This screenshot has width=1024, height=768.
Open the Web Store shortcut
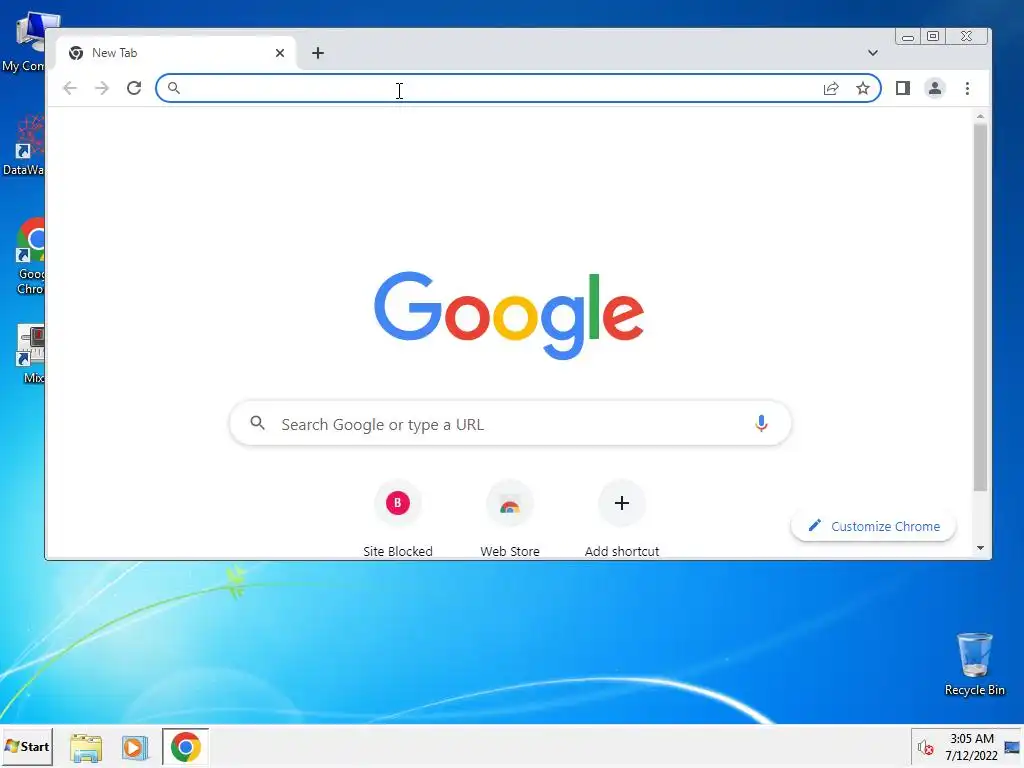pos(509,520)
